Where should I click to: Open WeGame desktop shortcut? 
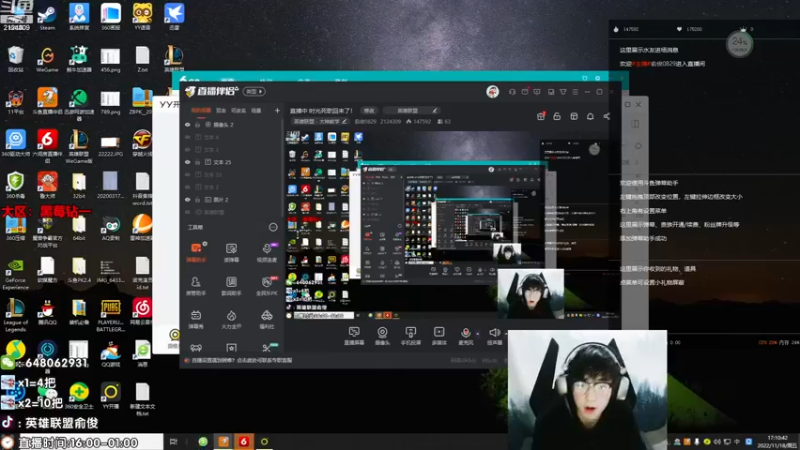click(x=47, y=59)
